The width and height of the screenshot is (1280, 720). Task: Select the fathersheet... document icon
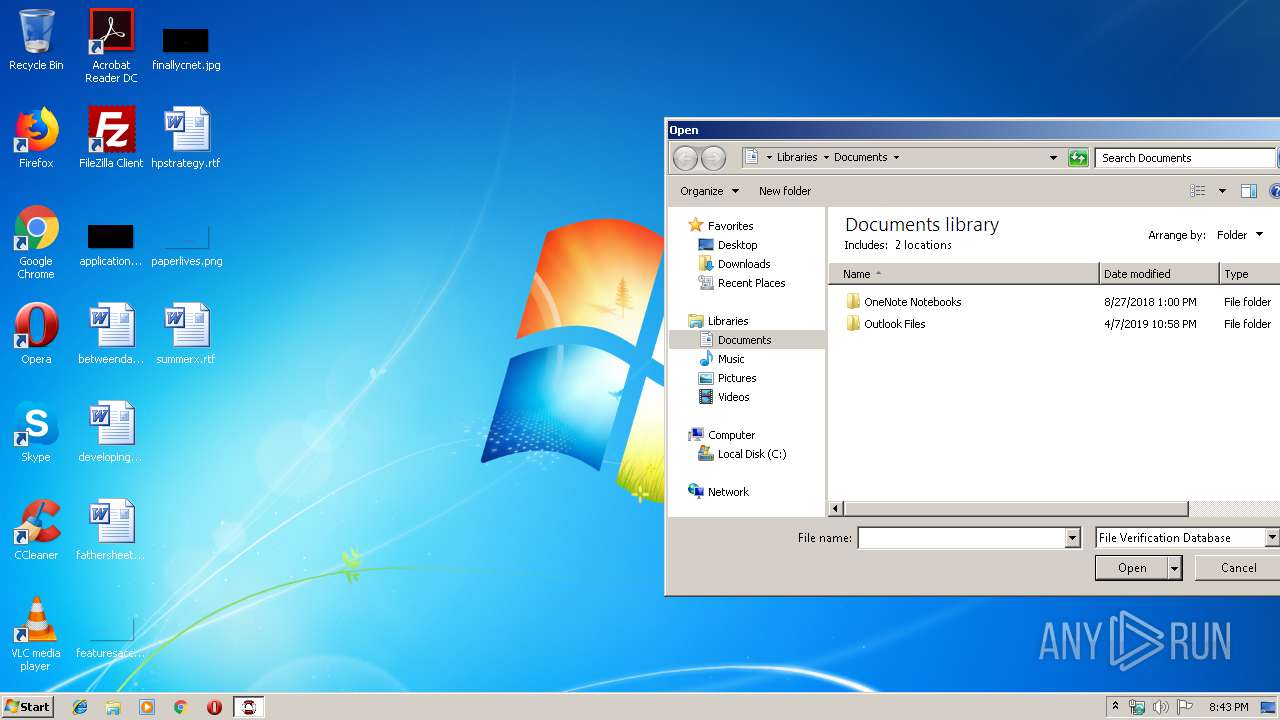tap(111, 529)
